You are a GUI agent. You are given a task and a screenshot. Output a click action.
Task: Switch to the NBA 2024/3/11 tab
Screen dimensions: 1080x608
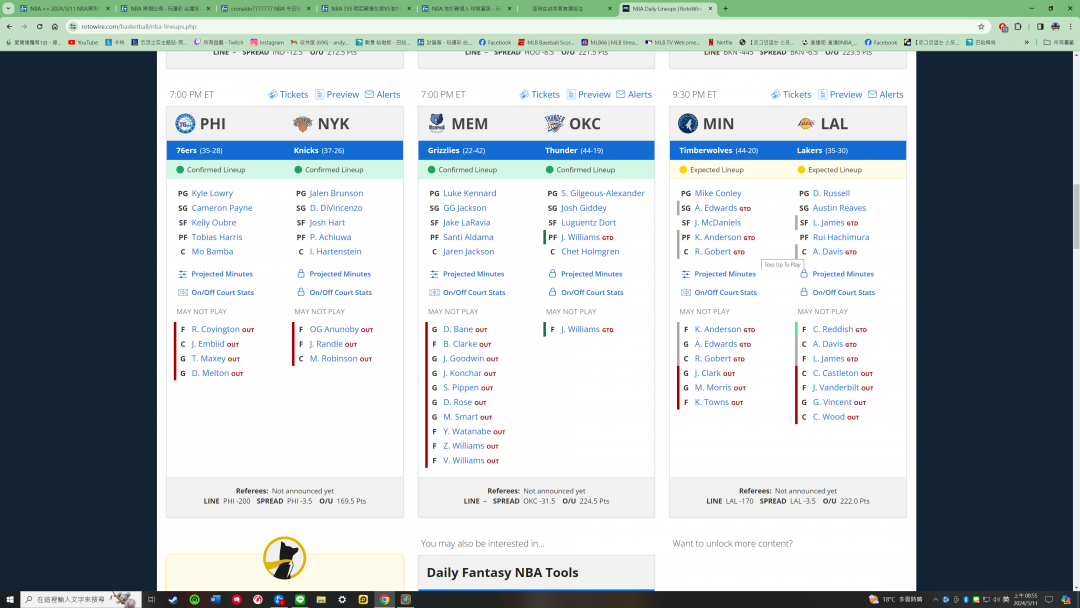click(63, 8)
